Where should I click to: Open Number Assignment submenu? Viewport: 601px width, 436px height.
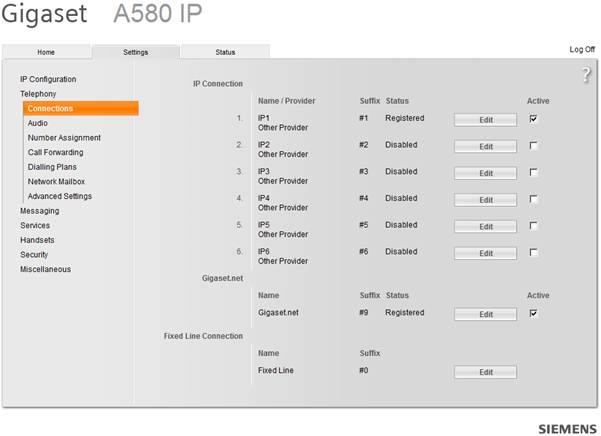64,138
